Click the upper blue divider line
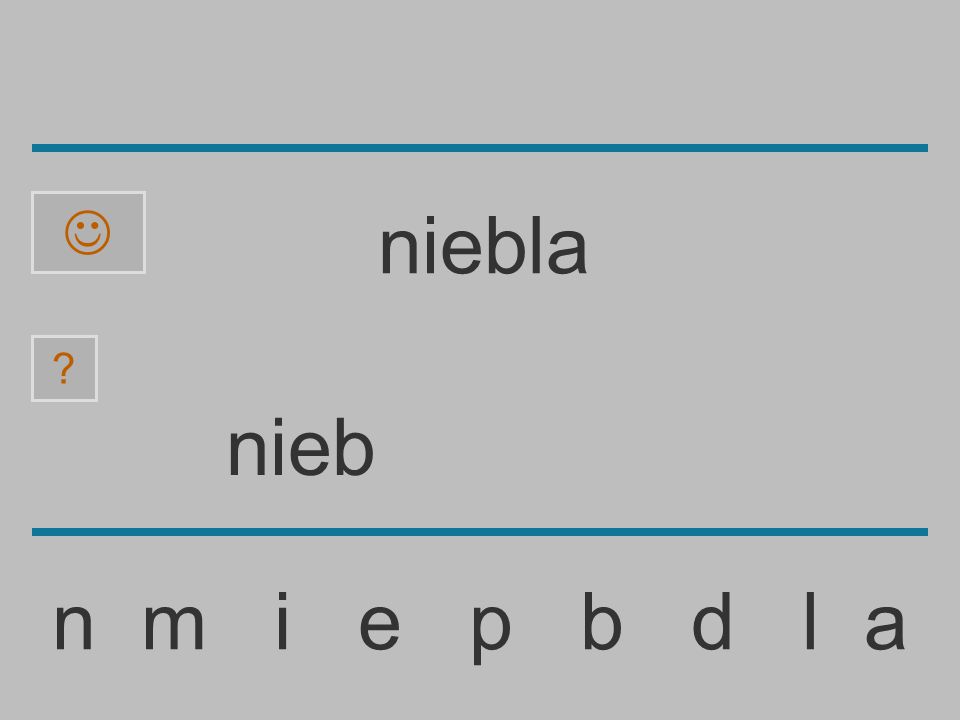The image size is (960, 720). coord(480,148)
